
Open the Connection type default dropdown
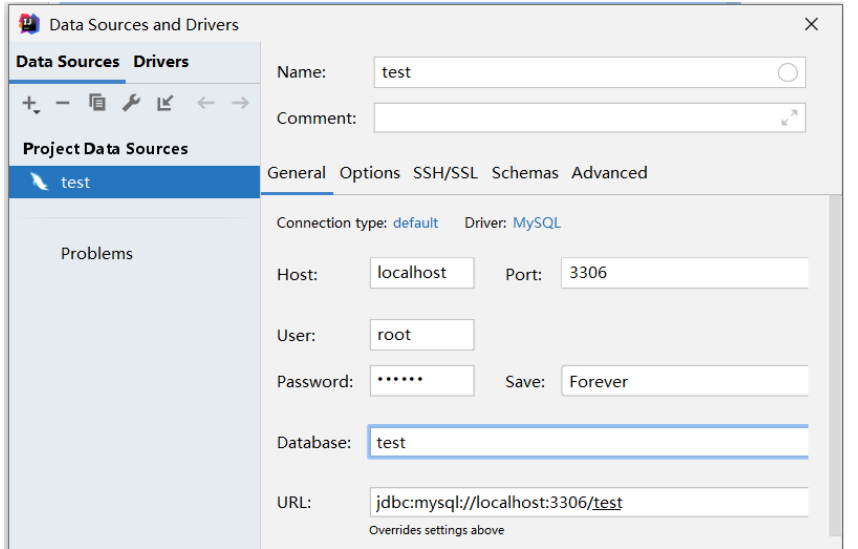415,223
